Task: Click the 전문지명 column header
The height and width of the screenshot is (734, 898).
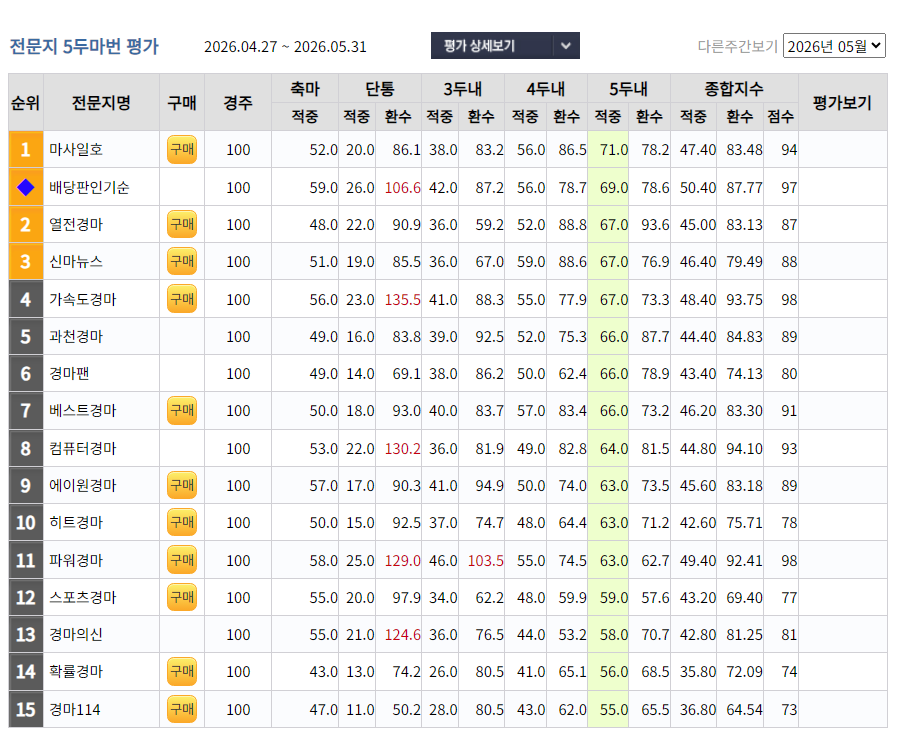Action: [x=101, y=102]
